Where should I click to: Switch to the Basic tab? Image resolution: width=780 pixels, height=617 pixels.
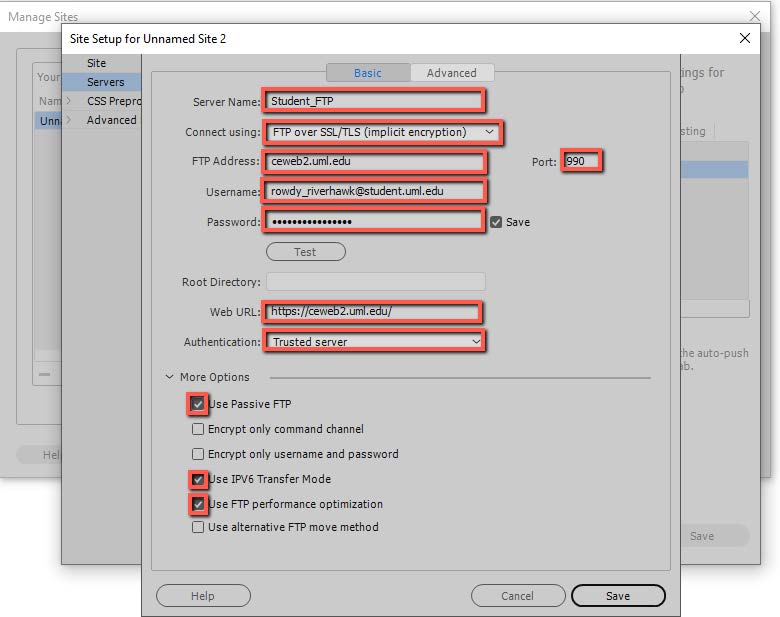pos(368,73)
